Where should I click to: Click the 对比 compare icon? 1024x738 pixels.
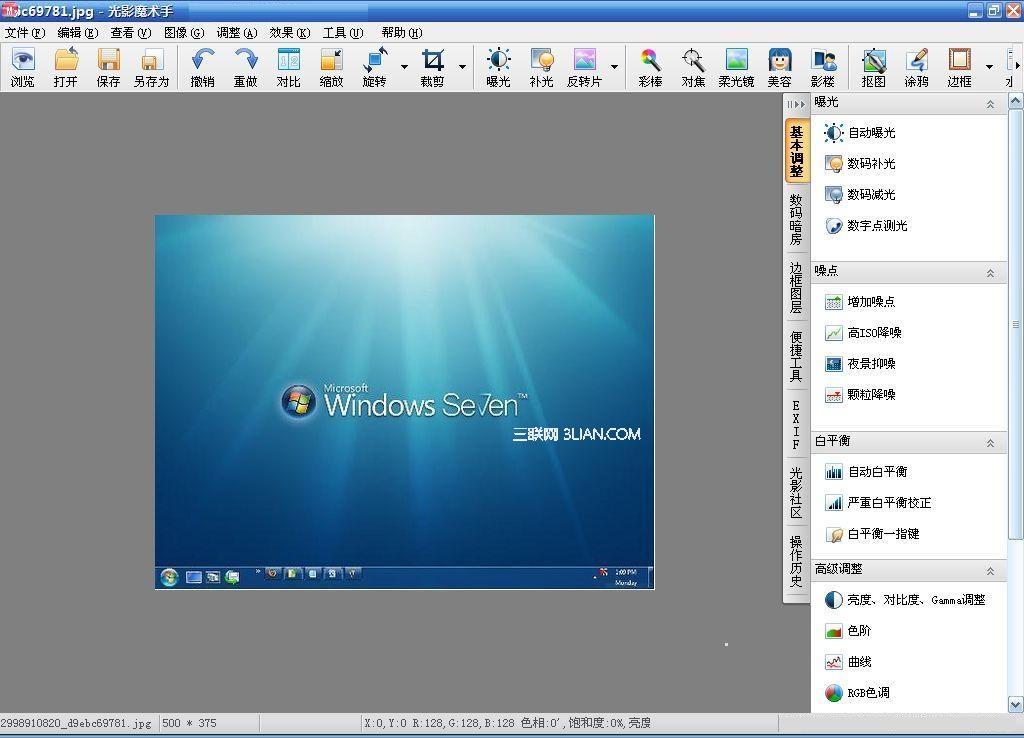tap(289, 67)
